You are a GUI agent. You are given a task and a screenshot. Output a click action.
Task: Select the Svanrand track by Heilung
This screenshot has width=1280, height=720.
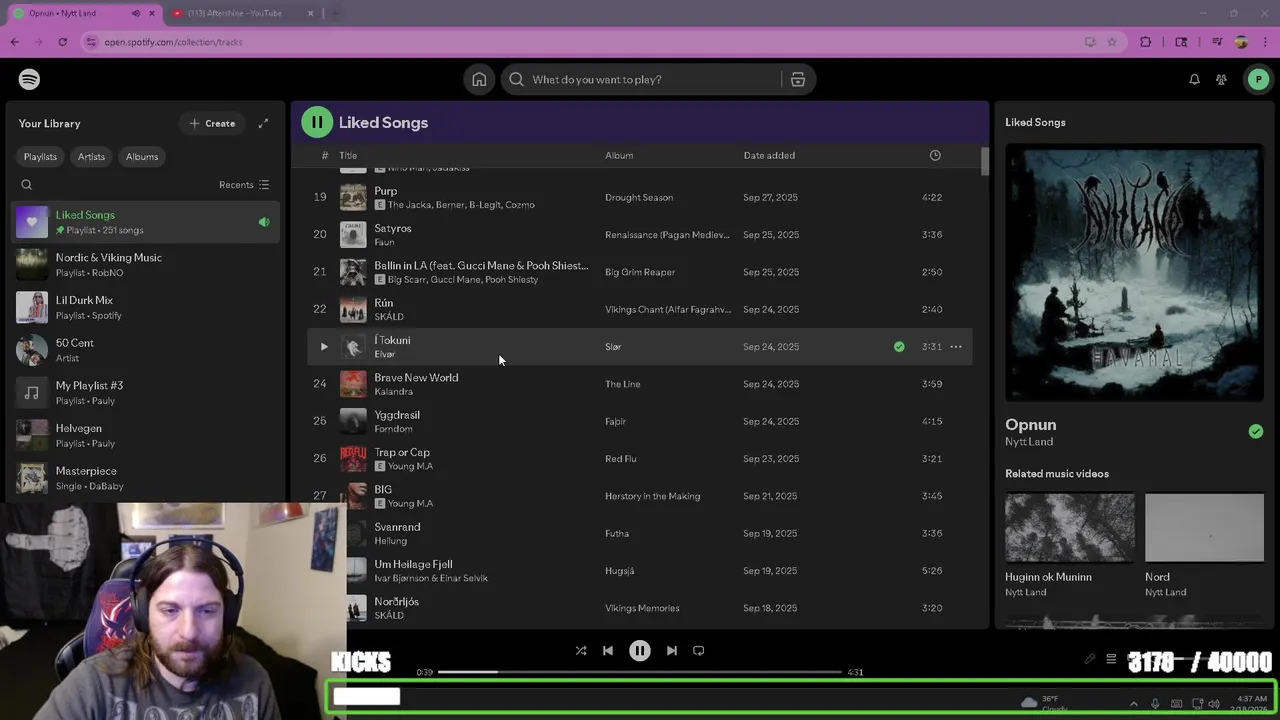coord(640,533)
